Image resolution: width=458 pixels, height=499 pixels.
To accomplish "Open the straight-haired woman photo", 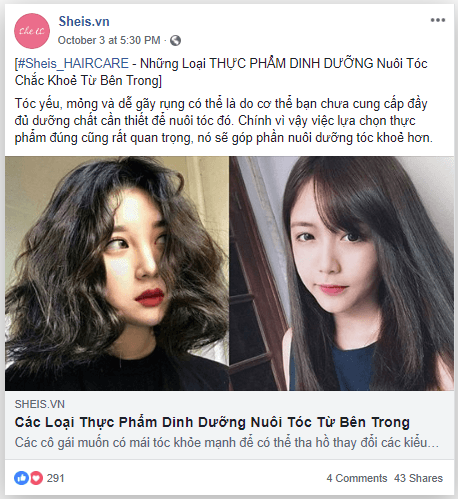I will tap(342, 273).
